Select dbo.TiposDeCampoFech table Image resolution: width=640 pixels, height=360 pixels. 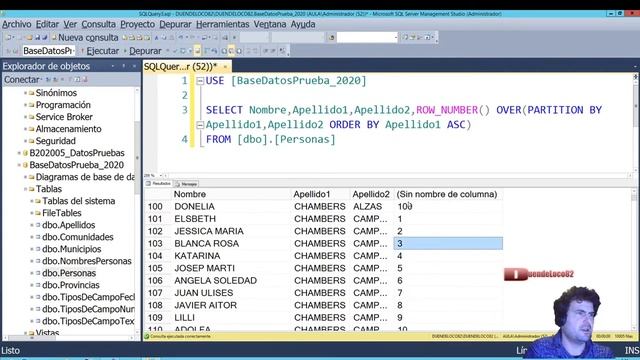(x=88, y=297)
